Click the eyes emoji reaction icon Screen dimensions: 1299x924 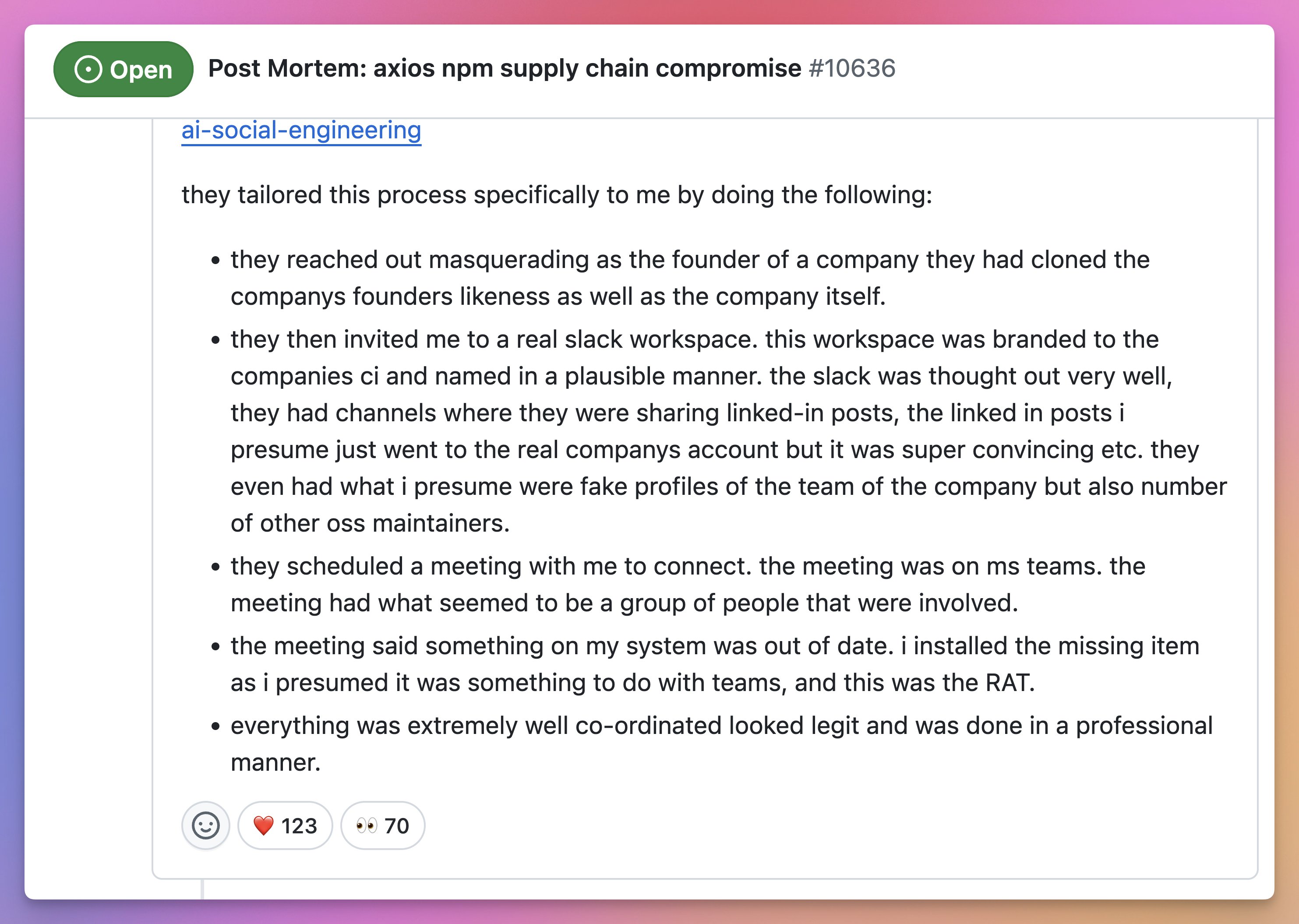[367, 825]
